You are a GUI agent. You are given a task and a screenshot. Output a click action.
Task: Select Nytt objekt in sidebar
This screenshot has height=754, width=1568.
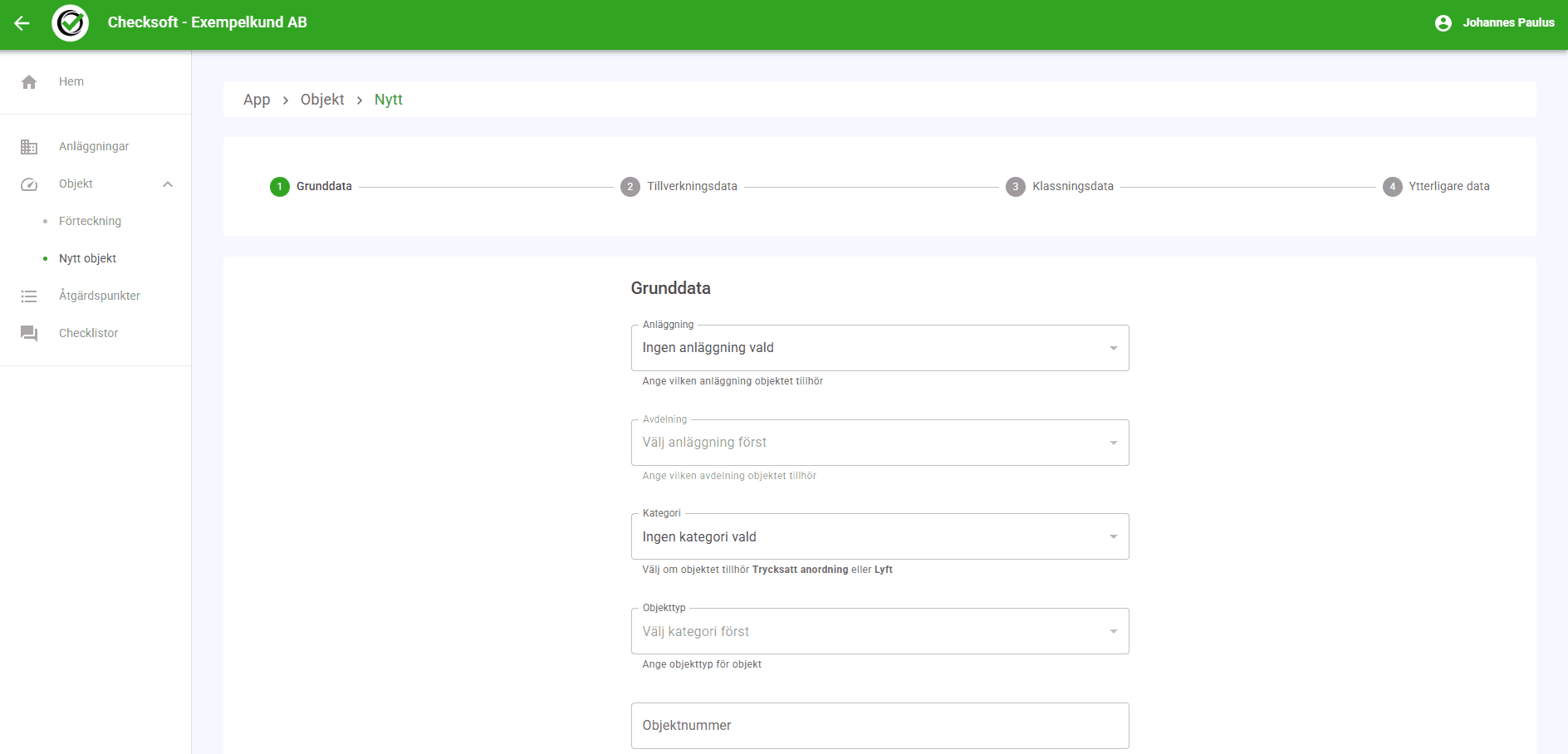[x=96, y=258]
